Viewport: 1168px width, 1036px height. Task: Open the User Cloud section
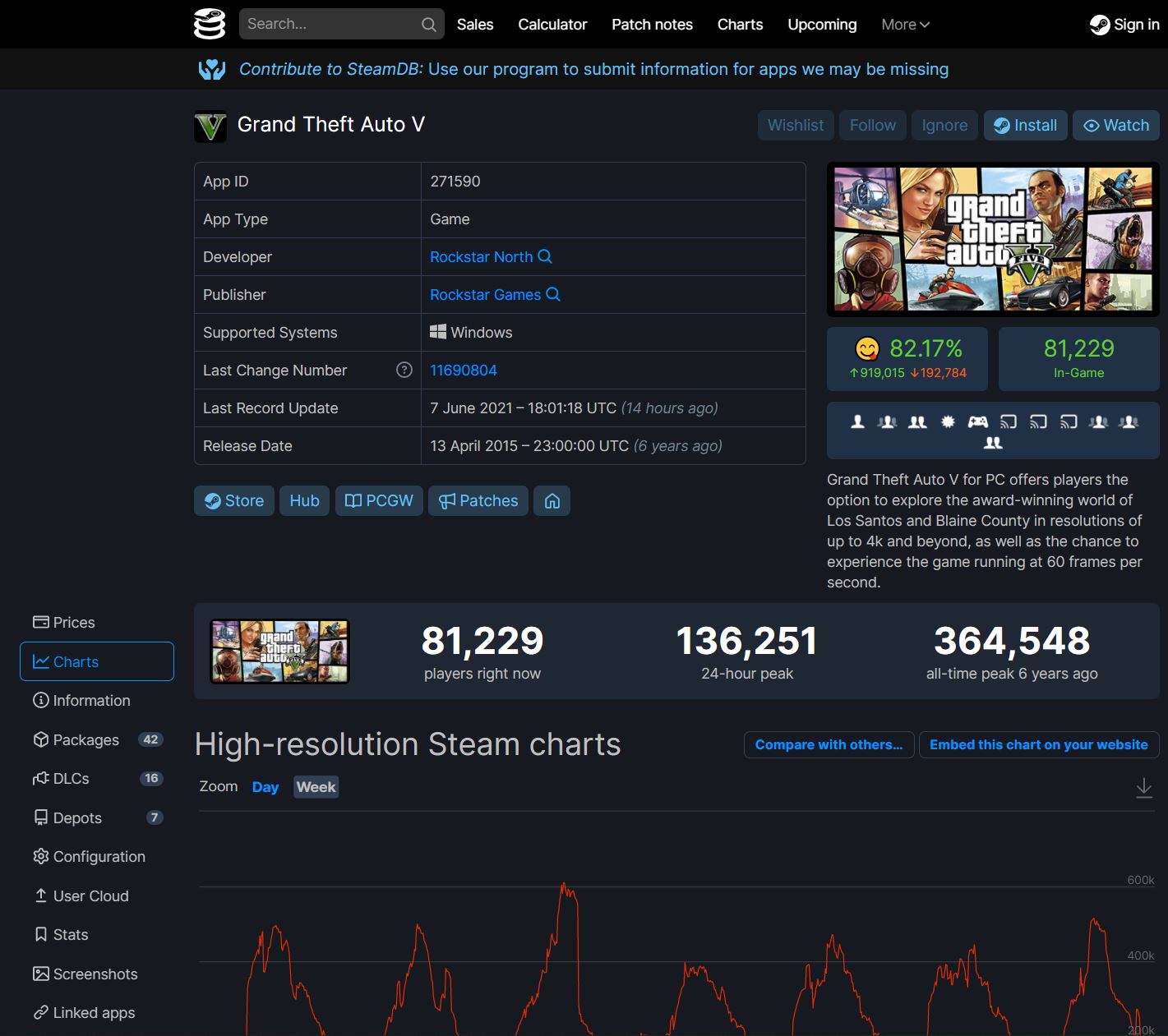coord(97,896)
